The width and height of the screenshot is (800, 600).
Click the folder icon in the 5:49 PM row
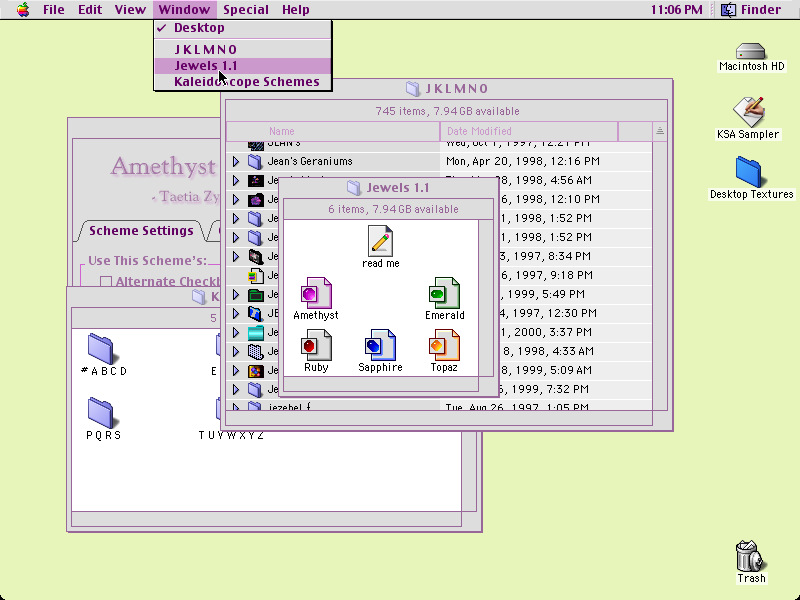pos(256,294)
